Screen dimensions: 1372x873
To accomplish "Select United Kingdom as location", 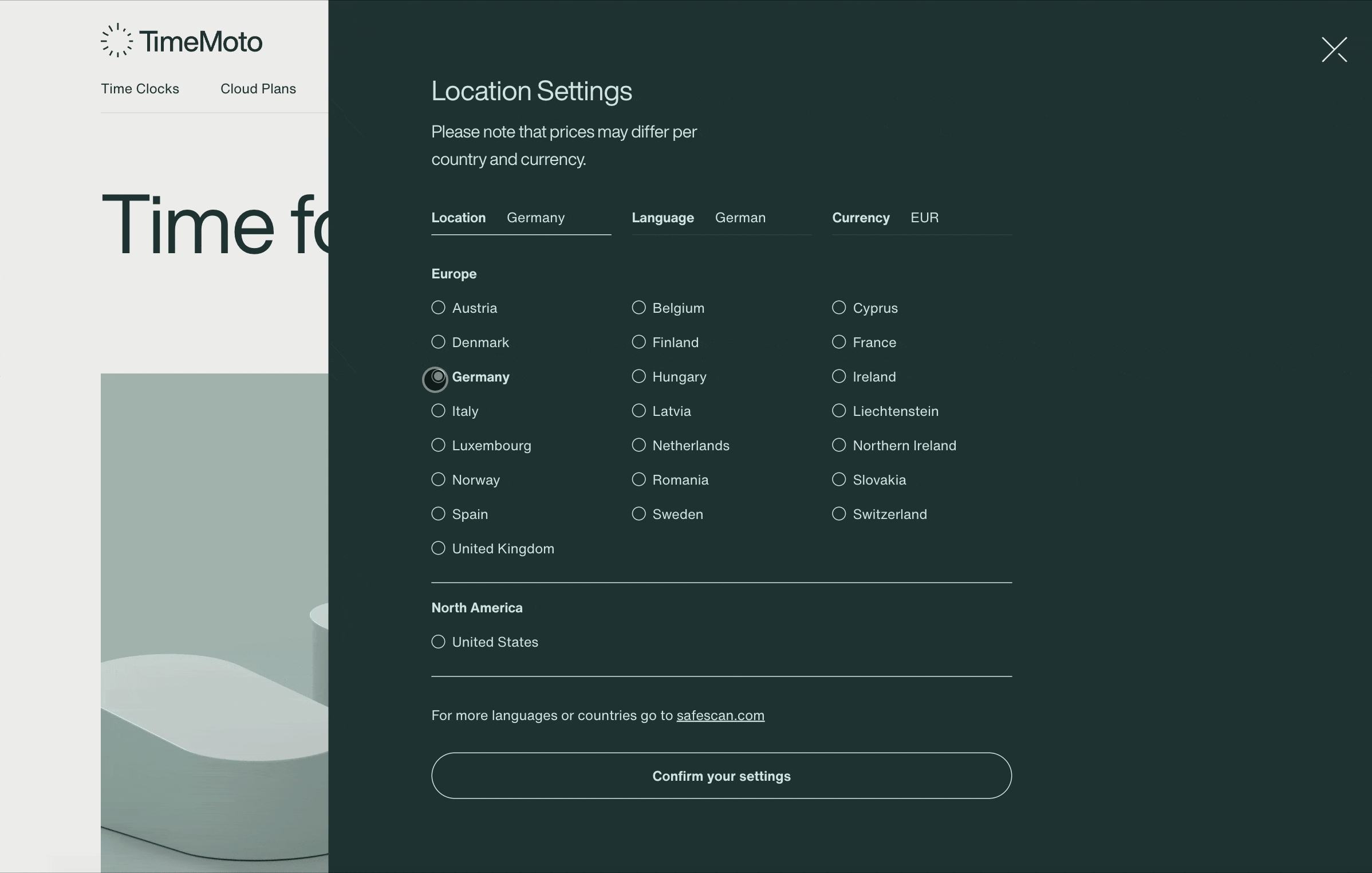I will pyautogui.click(x=438, y=548).
